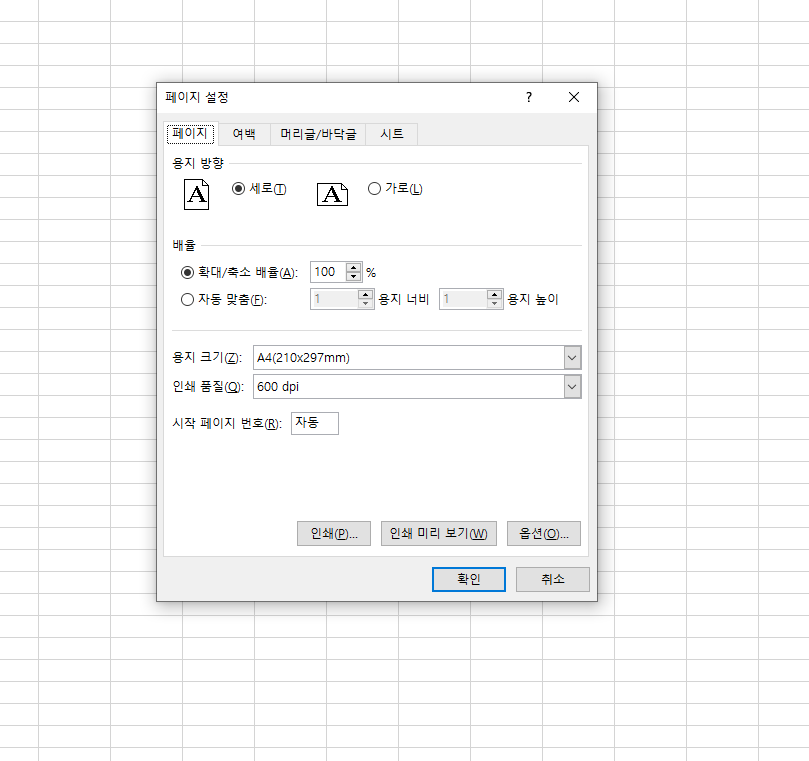The width and height of the screenshot is (809, 761).
Task: Decrease 용지 너비 value with down arrow
Action: click(365, 303)
